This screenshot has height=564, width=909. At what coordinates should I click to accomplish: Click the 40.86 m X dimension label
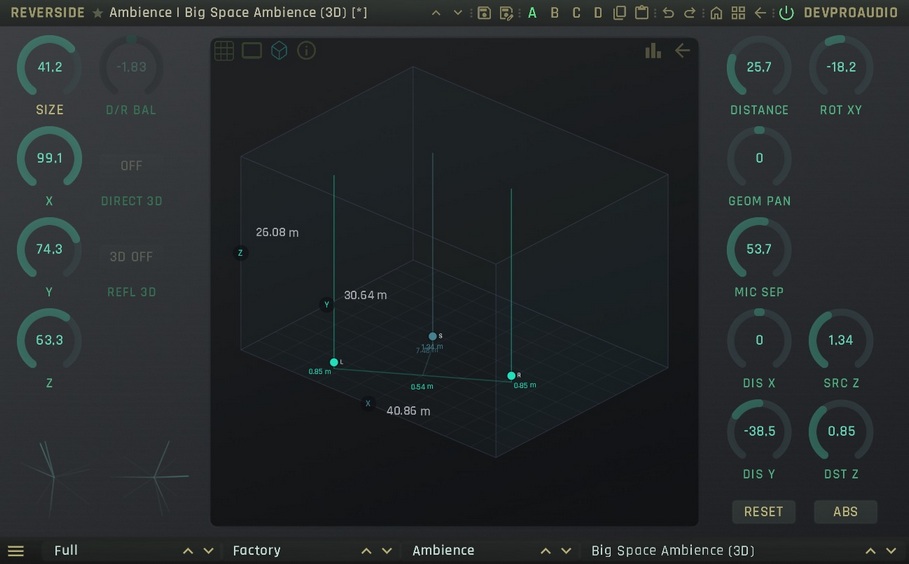pyautogui.click(x=408, y=411)
